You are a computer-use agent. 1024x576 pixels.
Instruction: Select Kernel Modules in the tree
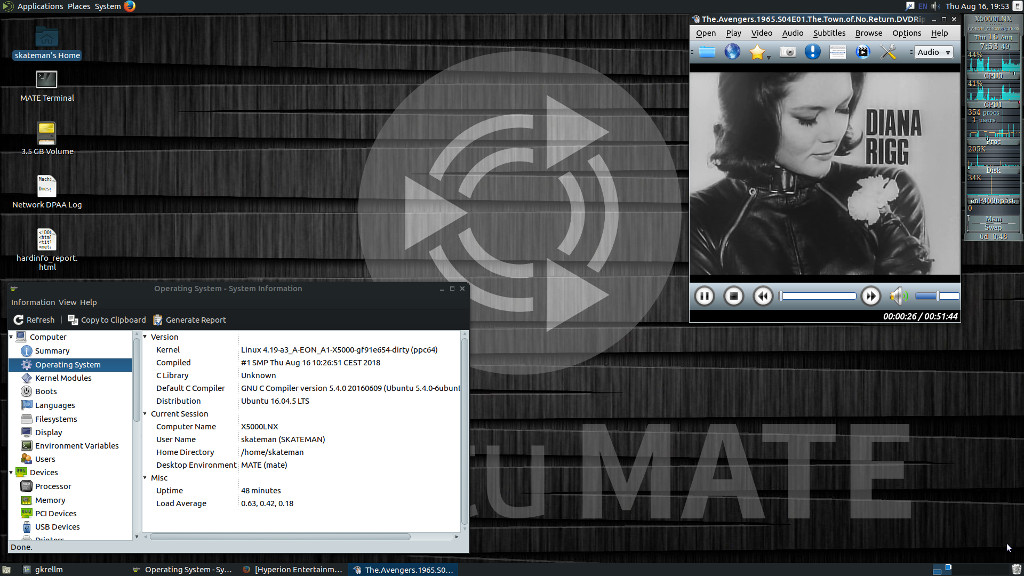tap(63, 378)
